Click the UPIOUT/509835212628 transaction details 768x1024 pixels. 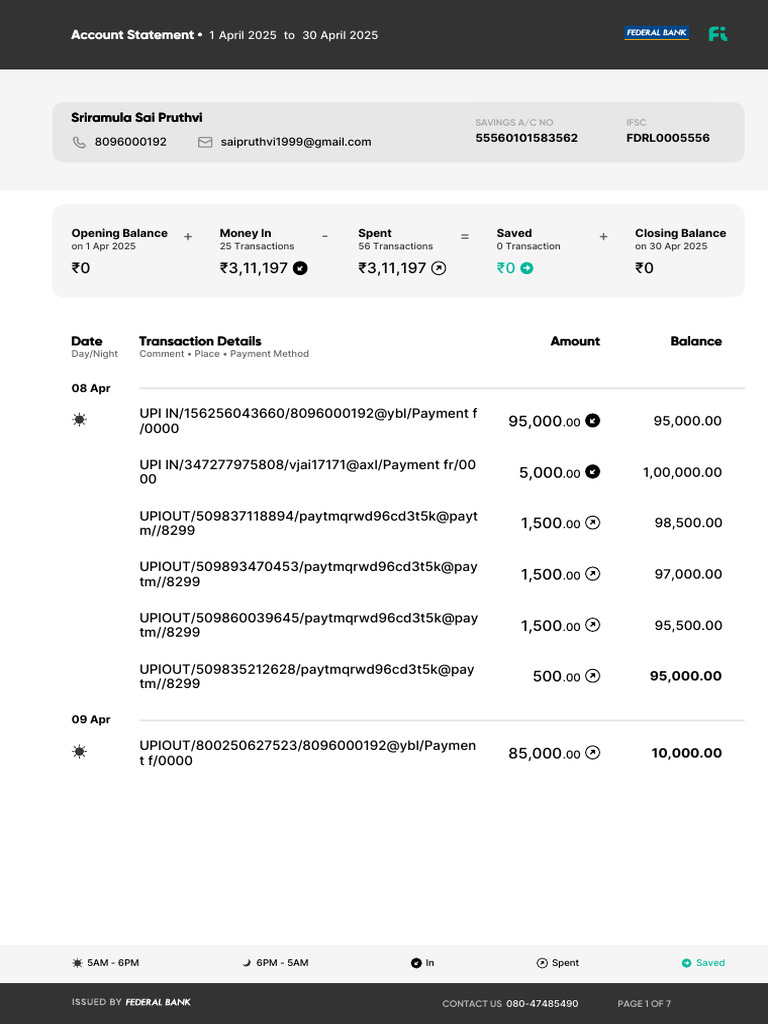[307, 676]
